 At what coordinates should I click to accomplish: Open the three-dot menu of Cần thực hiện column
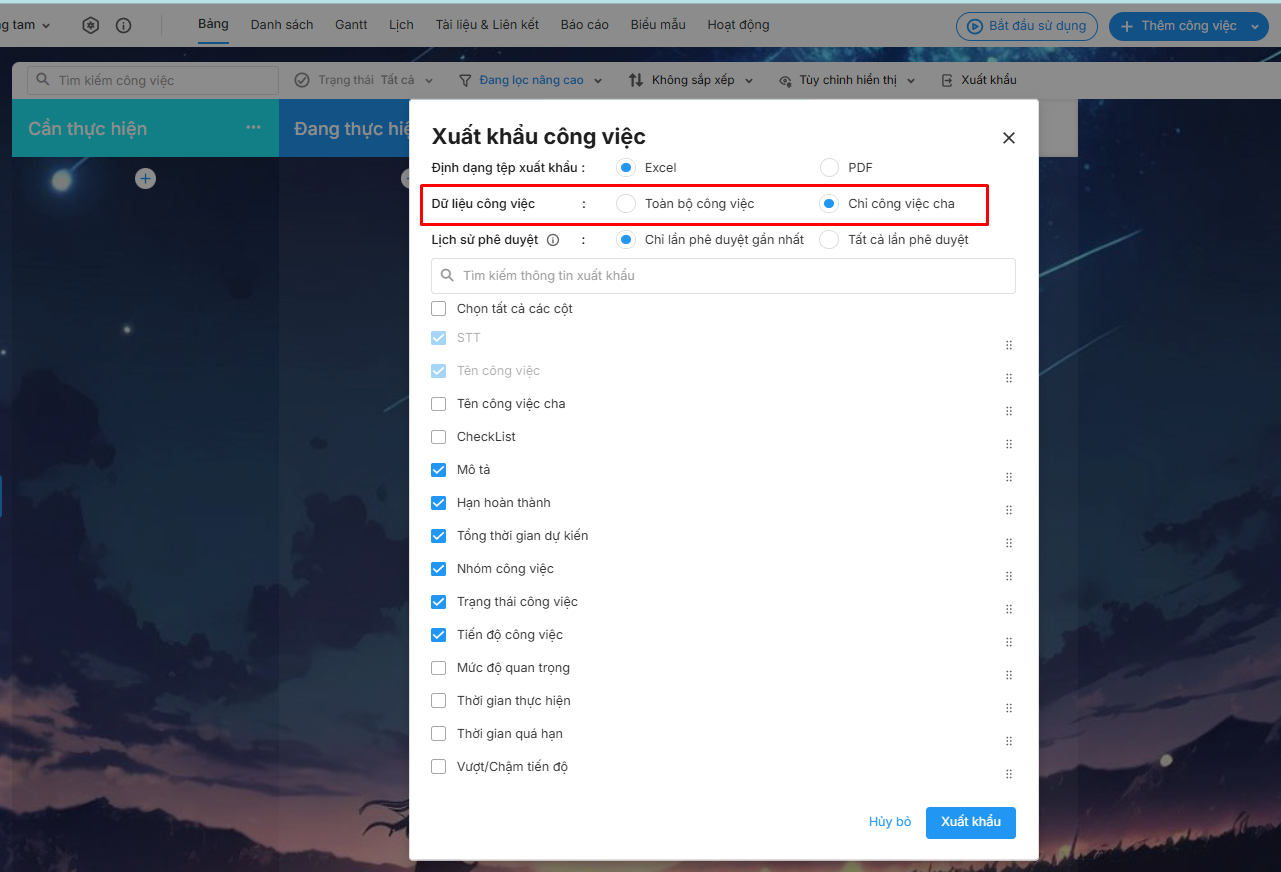click(x=253, y=128)
